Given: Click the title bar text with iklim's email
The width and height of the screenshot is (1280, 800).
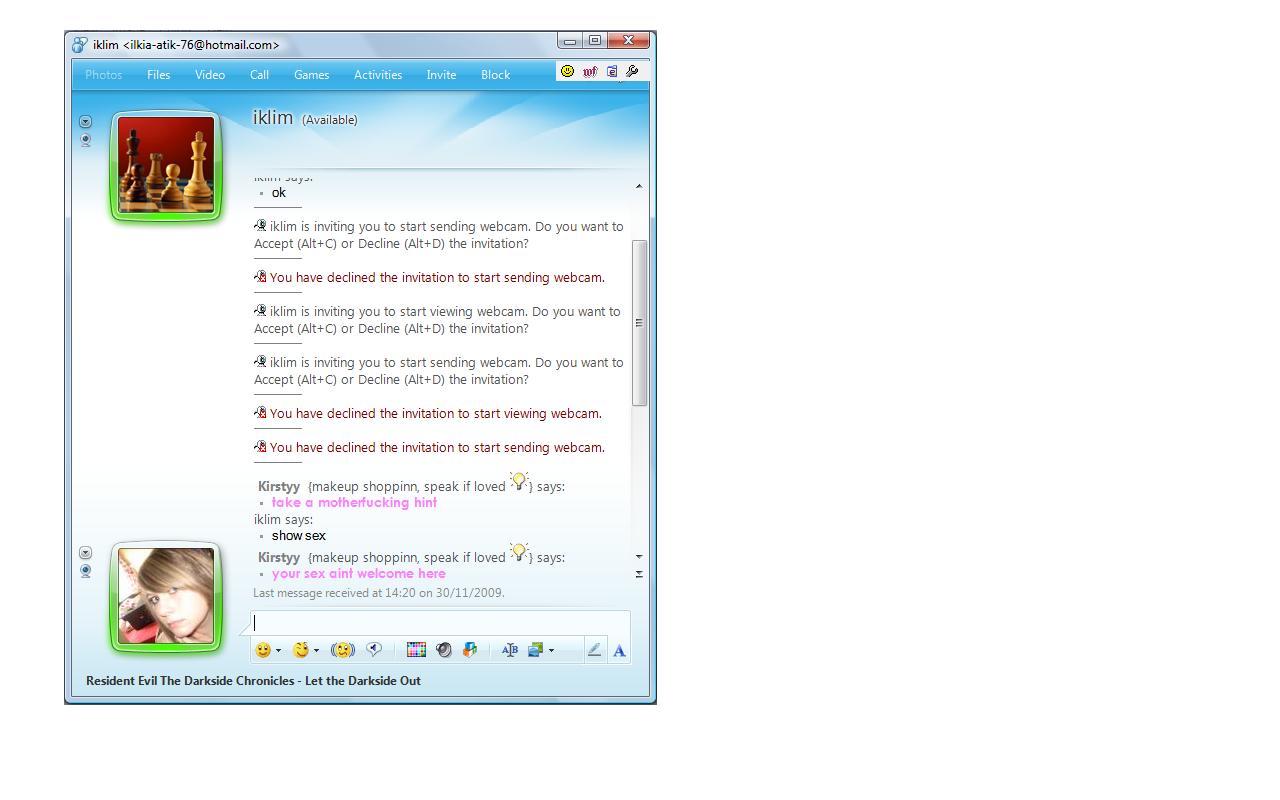Looking at the screenshot, I should pyautogui.click(x=186, y=45).
